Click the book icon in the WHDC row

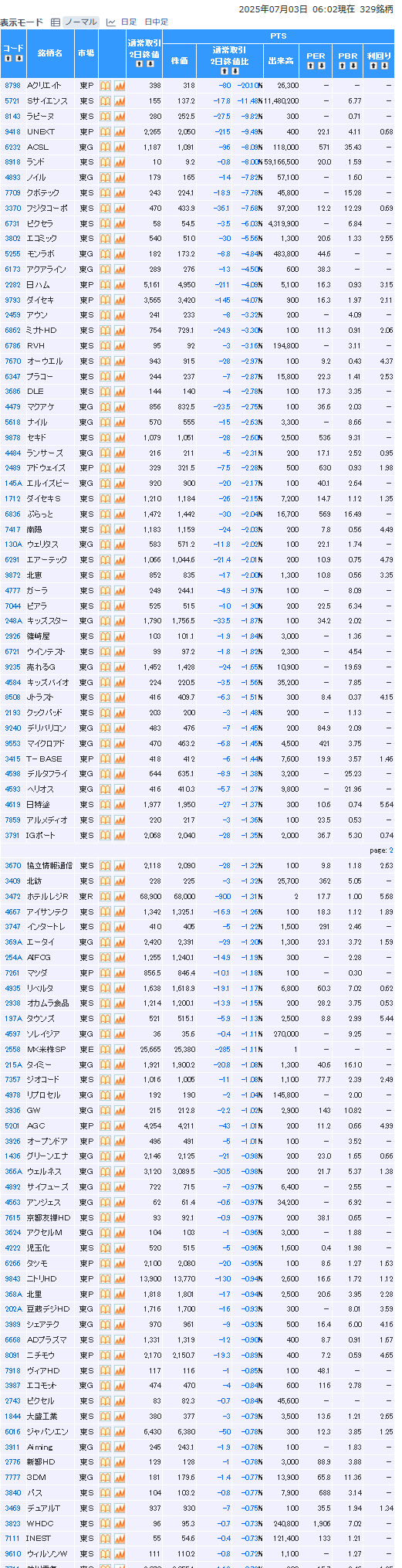click(x=106, y=1524)
